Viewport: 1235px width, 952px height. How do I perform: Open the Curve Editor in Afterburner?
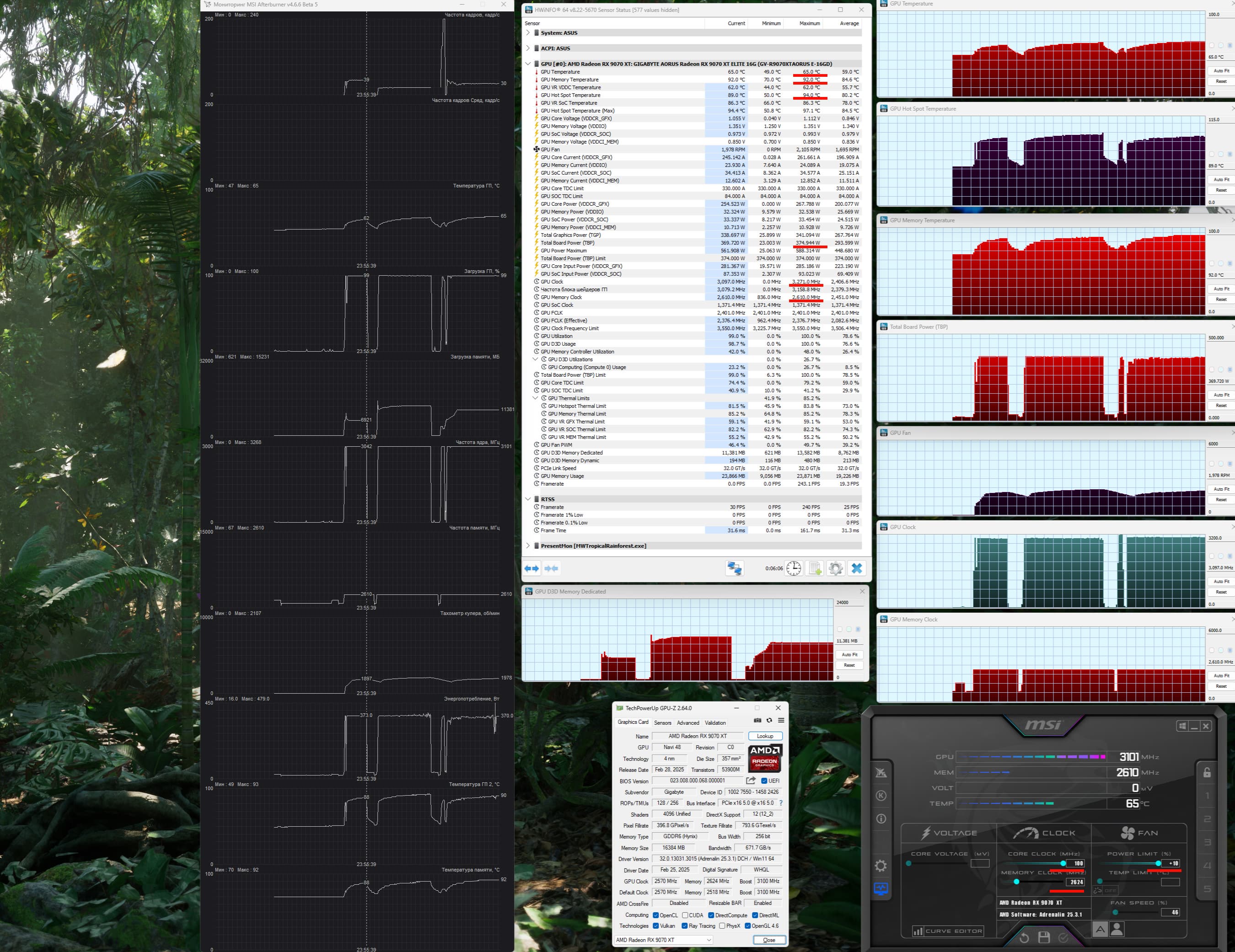point(948,931)
